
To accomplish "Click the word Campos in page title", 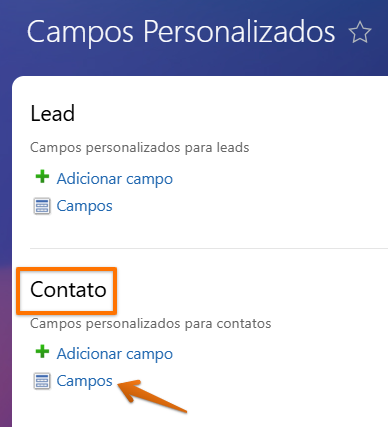I will coord(80,33).
